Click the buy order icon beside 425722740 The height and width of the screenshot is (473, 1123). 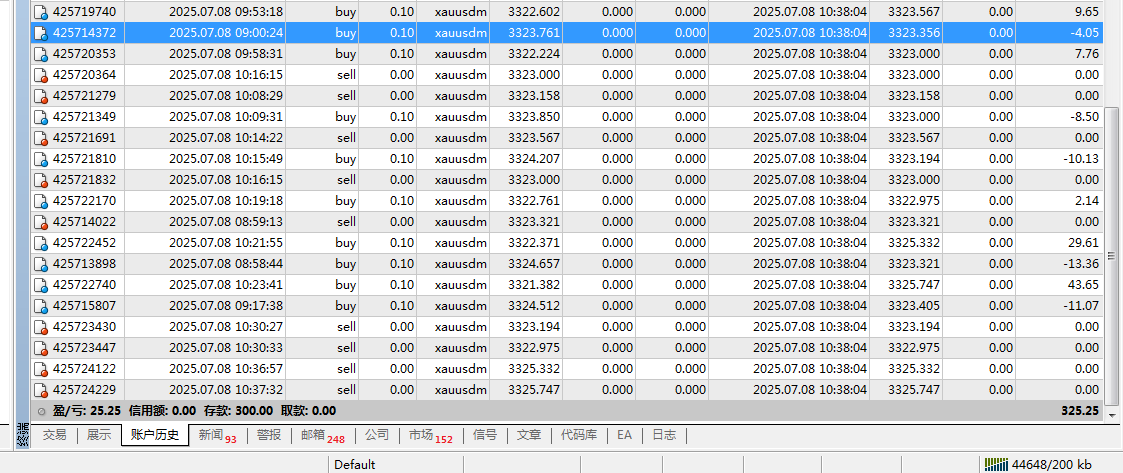pos(42,285)
